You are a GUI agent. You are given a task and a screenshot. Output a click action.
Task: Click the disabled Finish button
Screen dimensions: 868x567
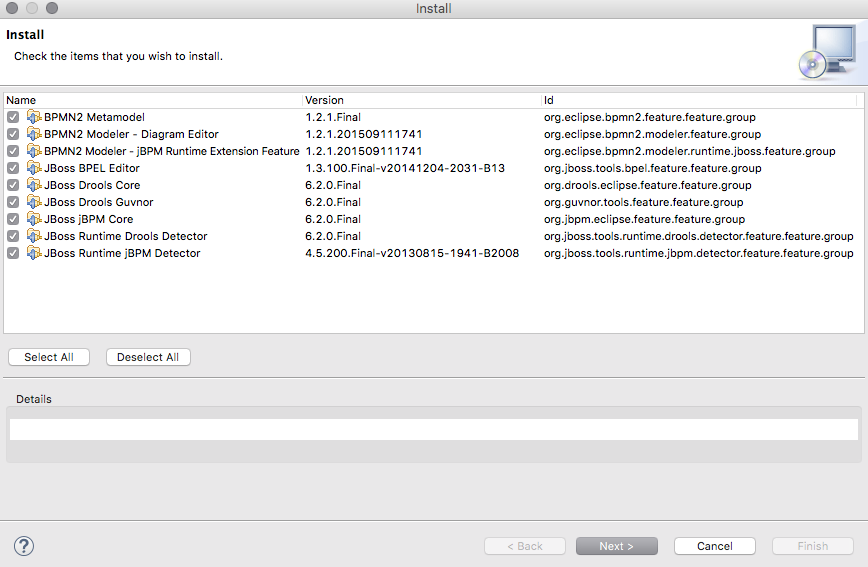point(813,546)
